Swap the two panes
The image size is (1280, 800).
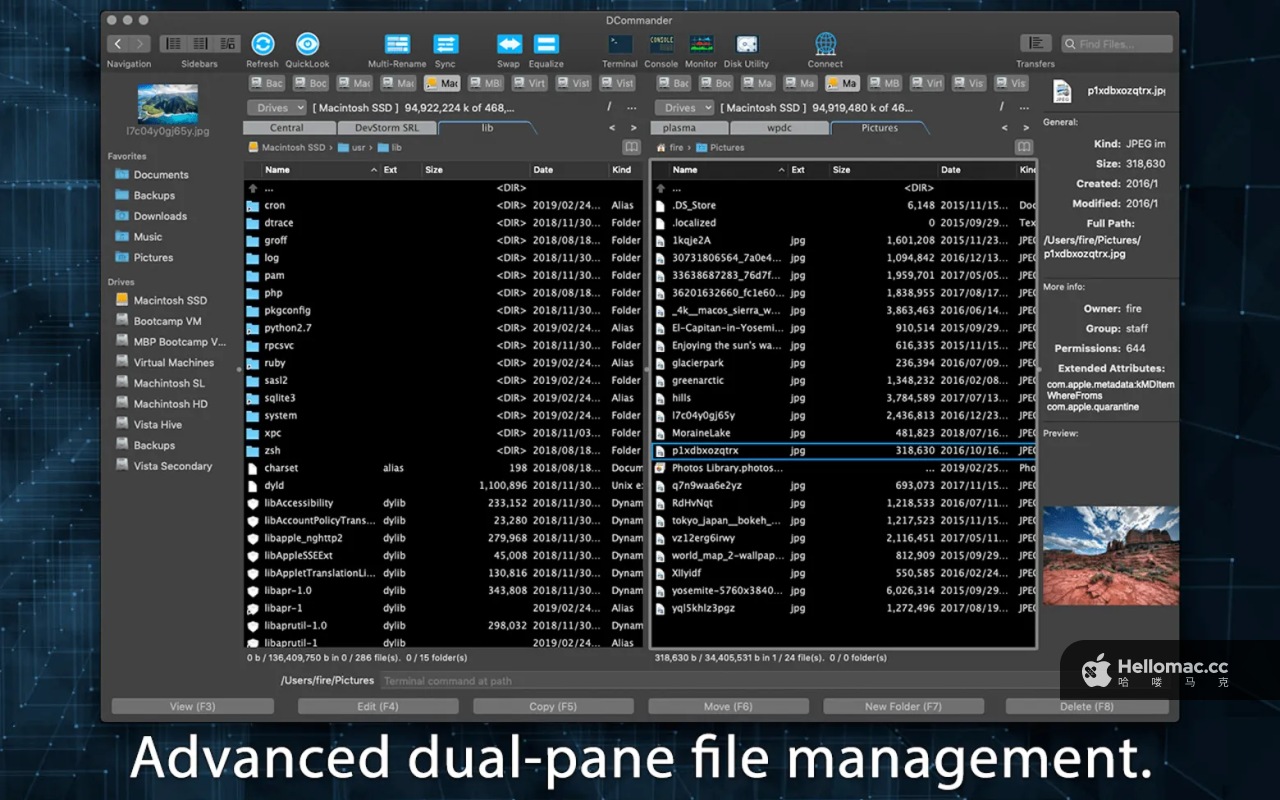tap(509, 44)
